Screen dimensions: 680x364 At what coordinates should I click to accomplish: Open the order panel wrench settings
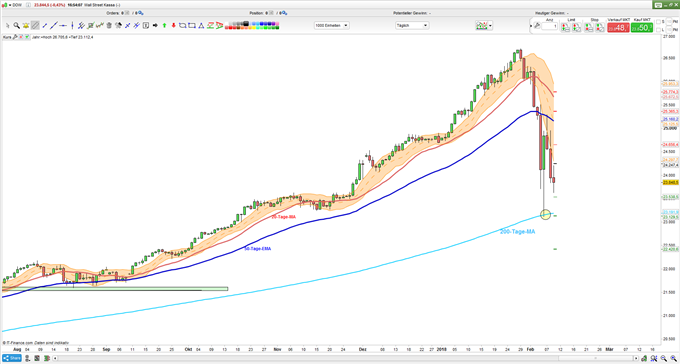[x=537, y=25]
